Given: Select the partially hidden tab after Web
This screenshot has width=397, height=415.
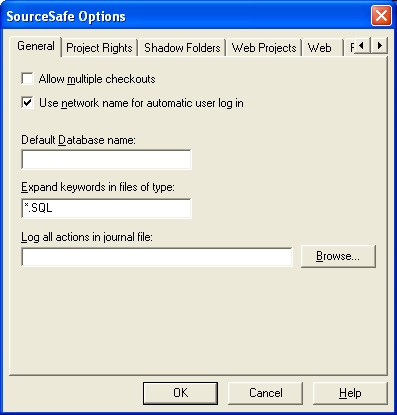Looking at the screenshot, I should (350, 48).
